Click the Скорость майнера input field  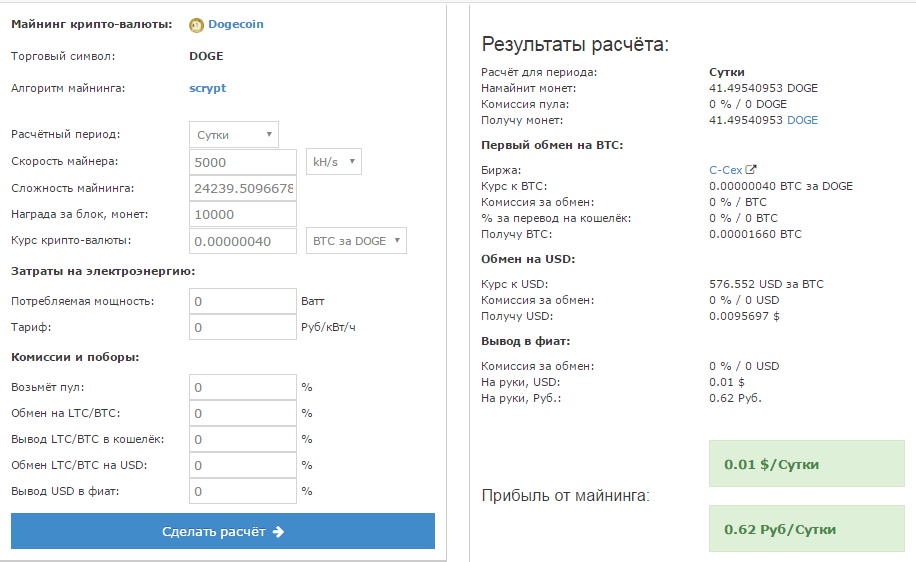tap(242, 162)
